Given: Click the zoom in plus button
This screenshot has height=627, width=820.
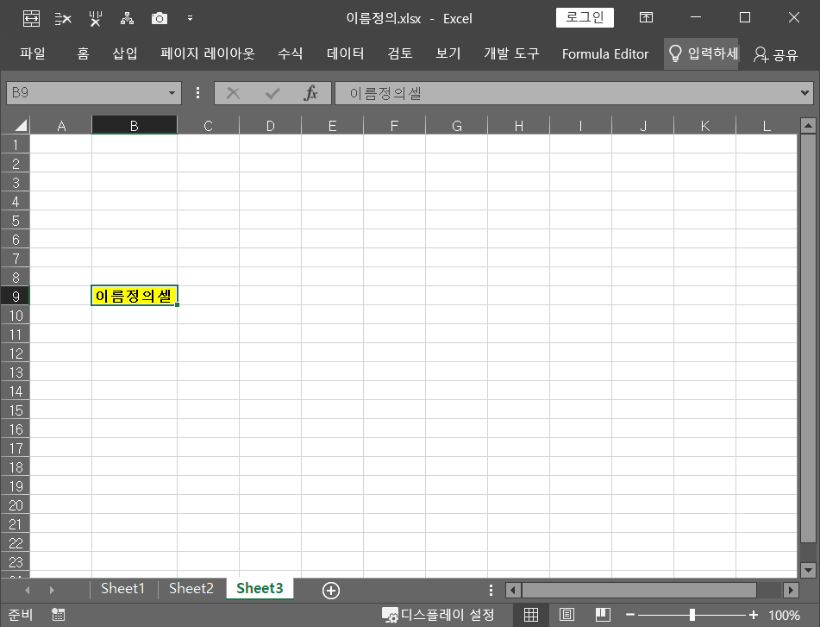Looking at the screenshot, I should pyautogui.click(x=753, y=615).
